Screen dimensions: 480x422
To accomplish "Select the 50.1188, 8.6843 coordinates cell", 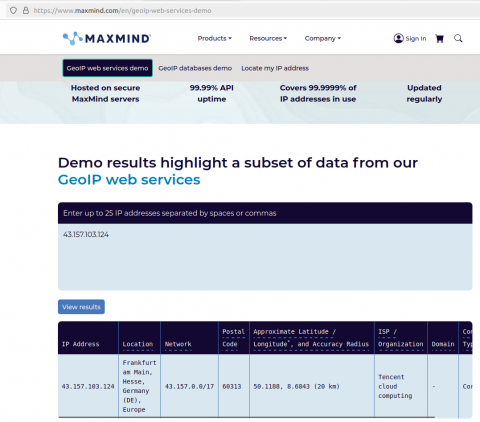I will (x=312, y=386).
